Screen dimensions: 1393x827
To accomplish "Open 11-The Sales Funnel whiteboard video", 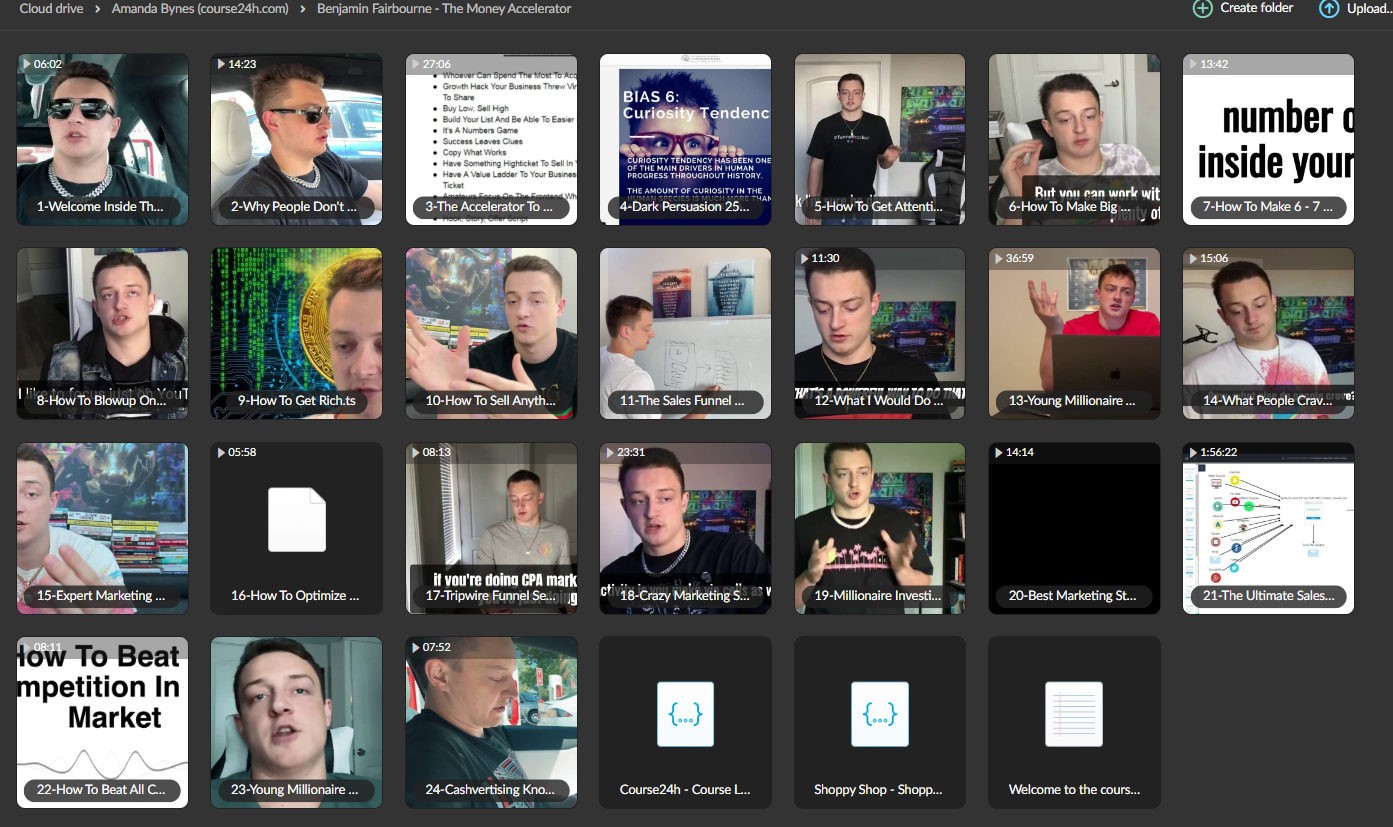I will pos(685,333).
